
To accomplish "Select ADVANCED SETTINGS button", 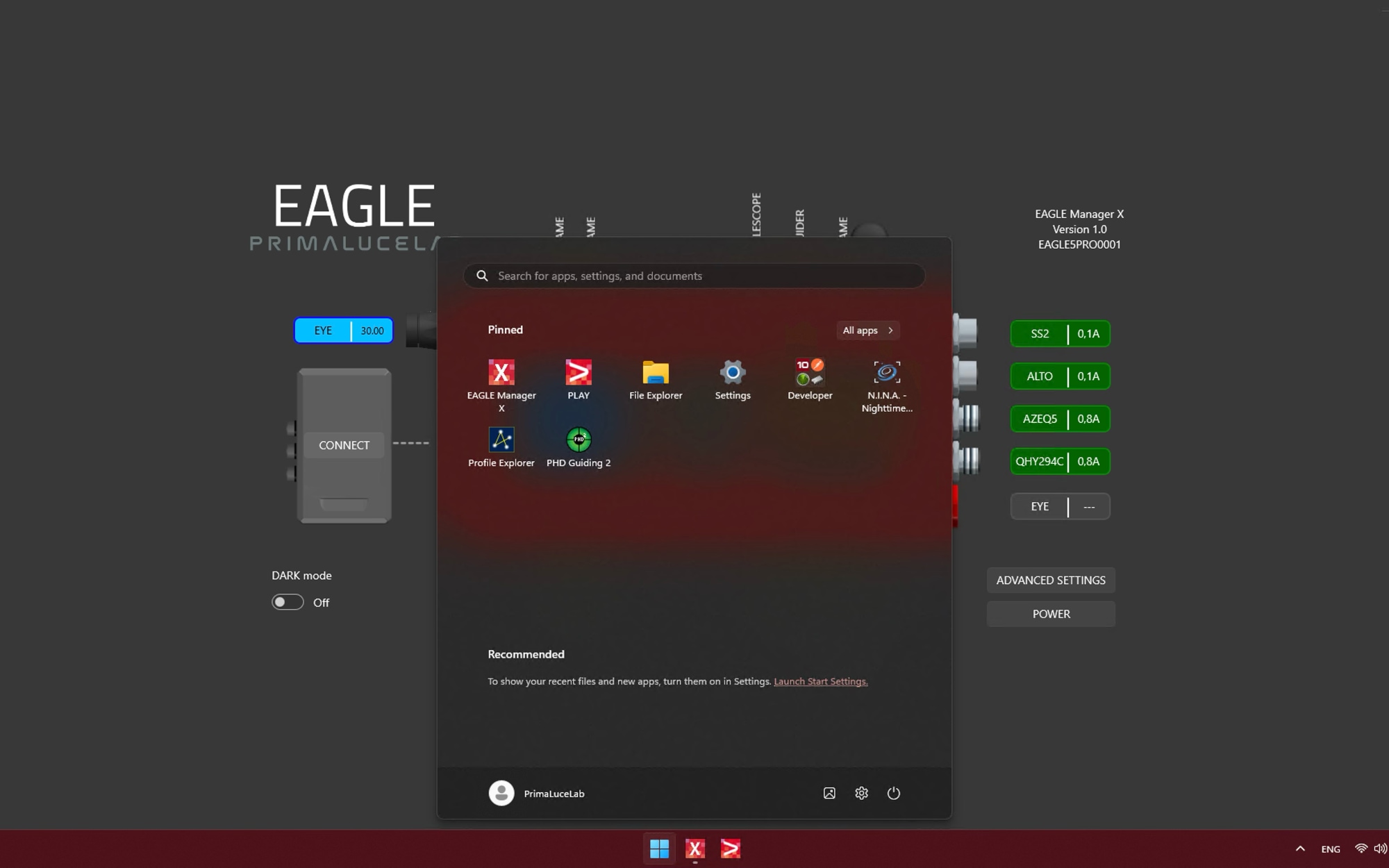I will (1050, 580).
